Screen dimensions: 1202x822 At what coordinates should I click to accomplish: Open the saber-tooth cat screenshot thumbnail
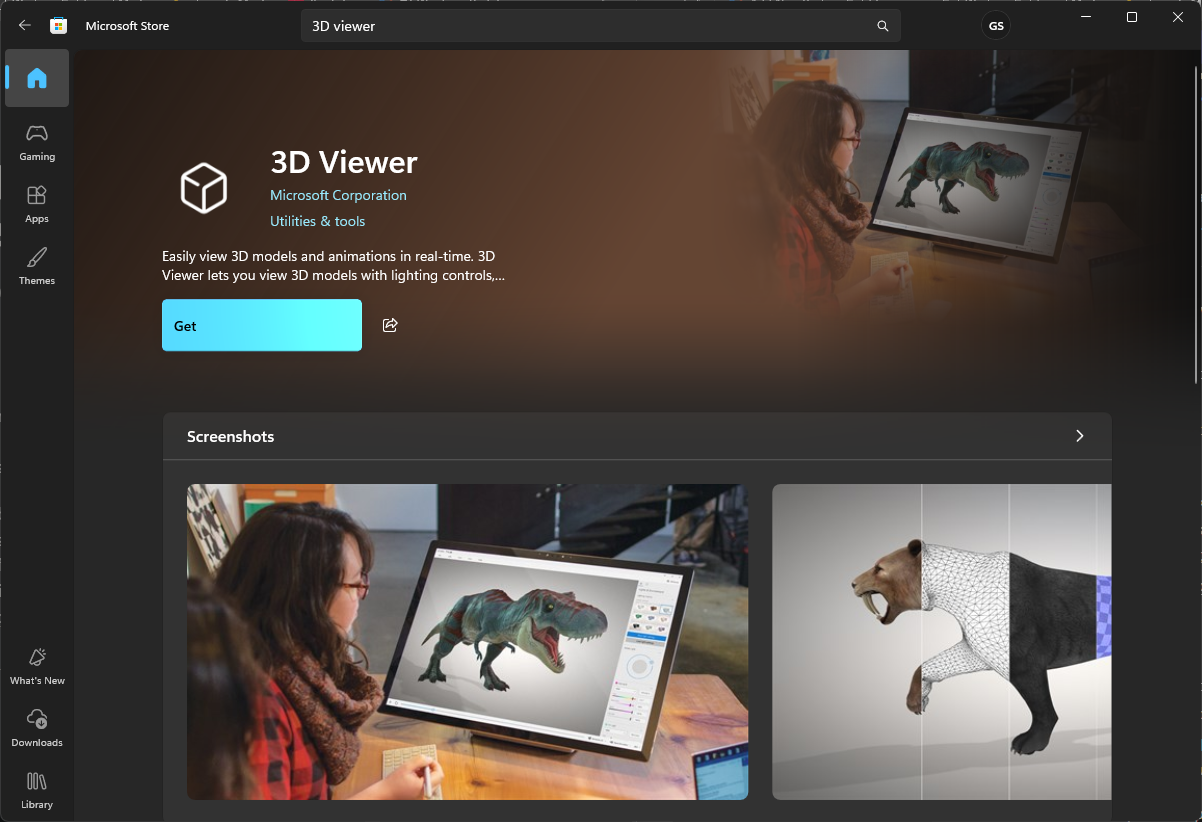click(941, 641)
